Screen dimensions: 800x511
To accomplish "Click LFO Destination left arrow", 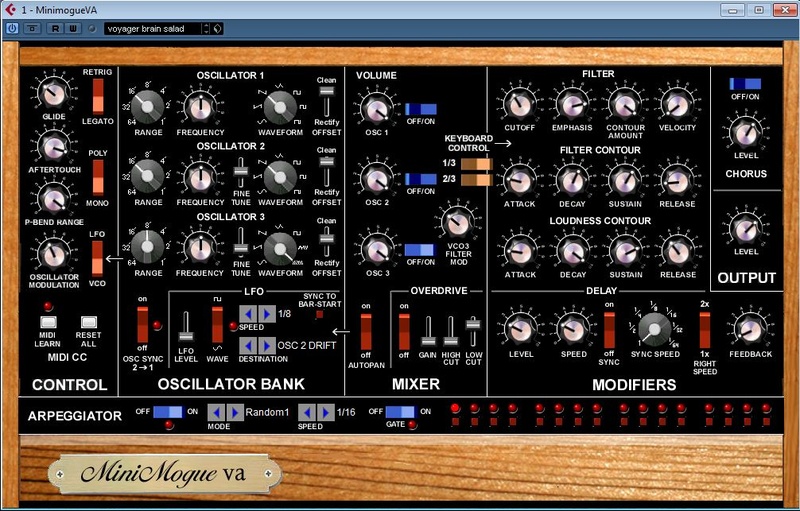I will tap(248, 346).
